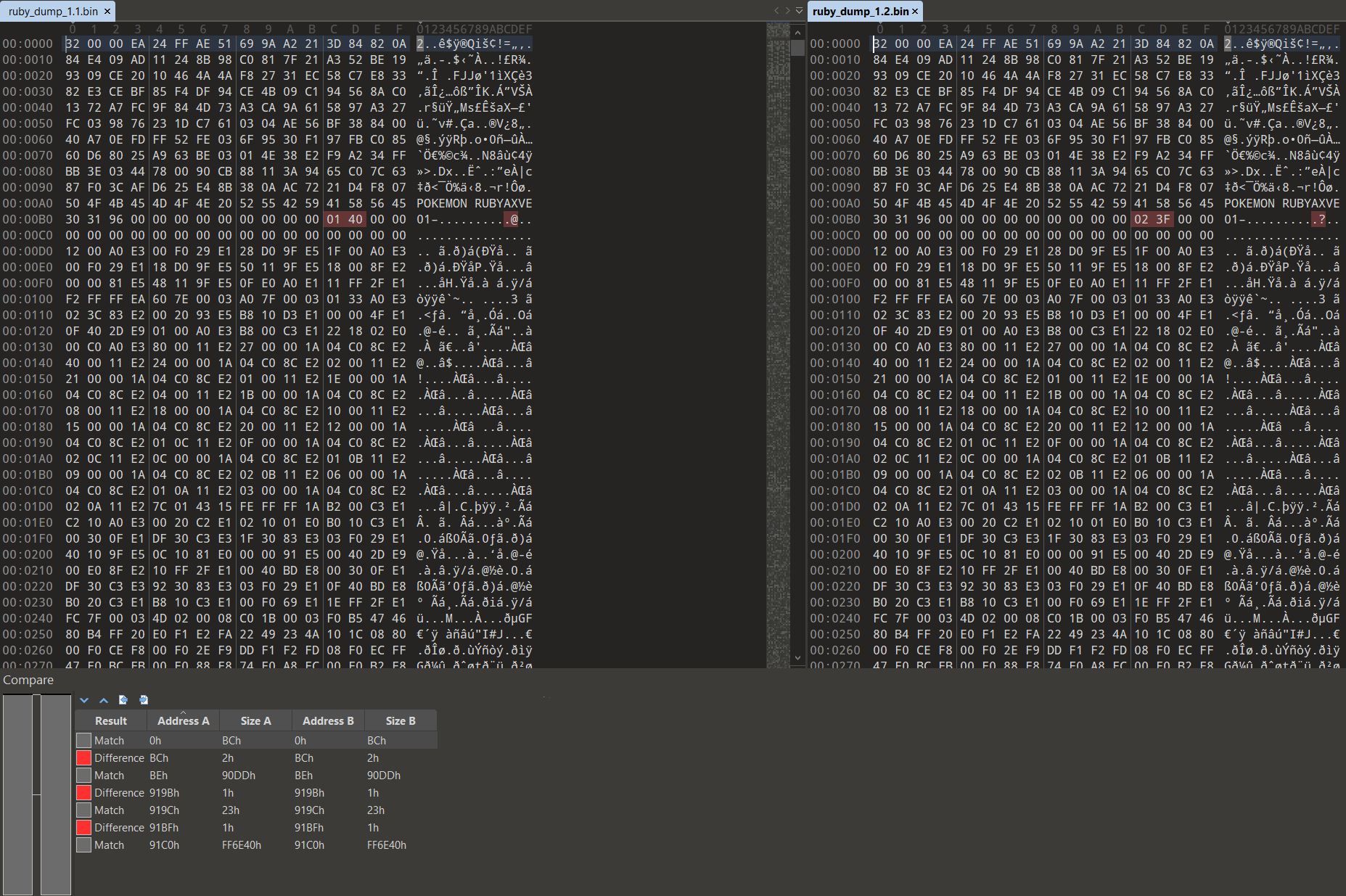Click first byte 32 in right file
The image size is (1346, 896).
(880, 44)
